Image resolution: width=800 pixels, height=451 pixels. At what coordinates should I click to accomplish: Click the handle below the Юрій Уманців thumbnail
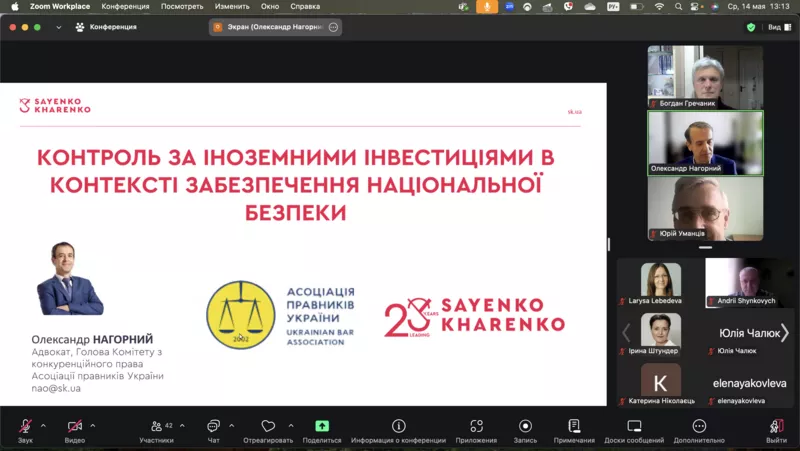pyautogui.click(x=705, y=247)
